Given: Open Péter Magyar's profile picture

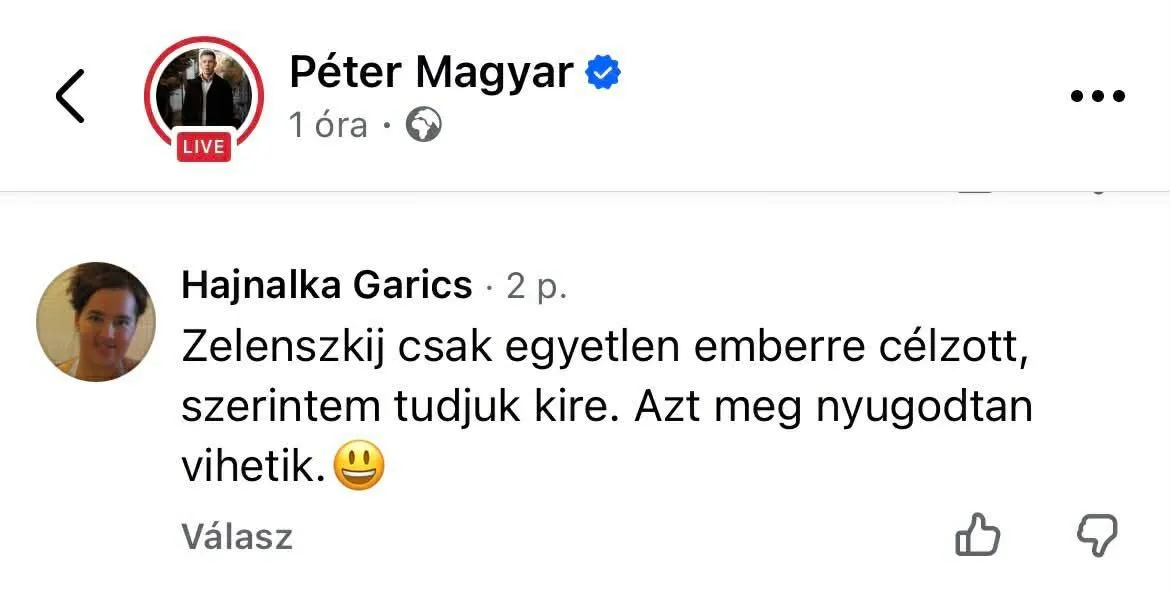Looking at the screenshot, I should 203,91.
